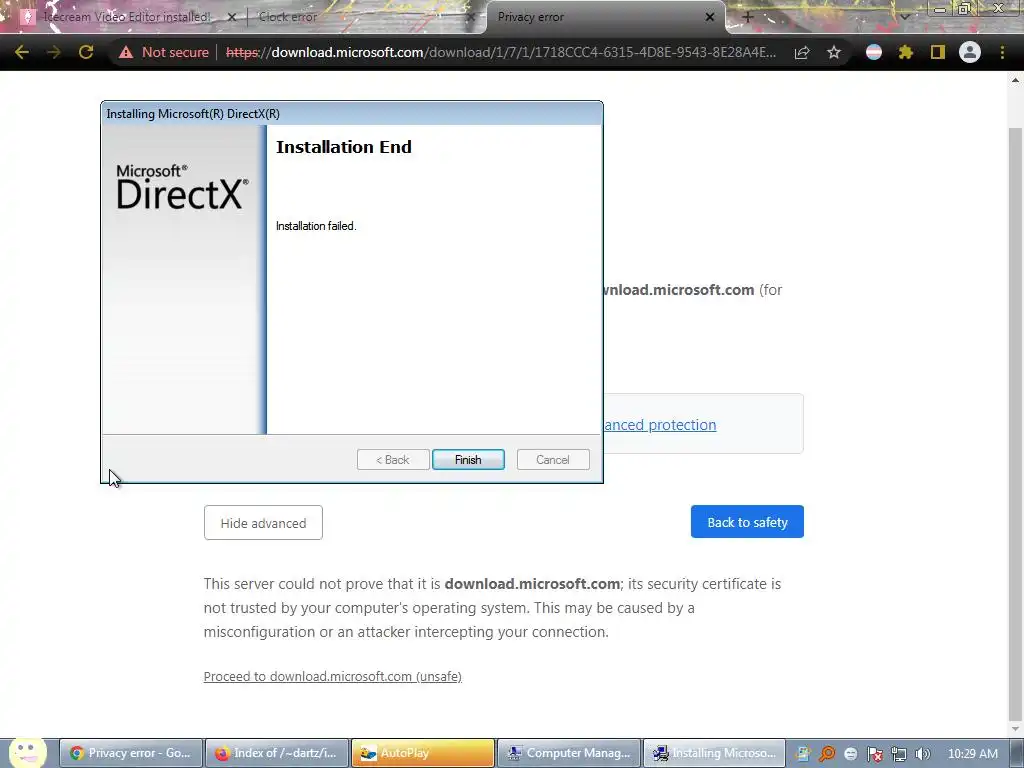
Task: Click Cancel in the DirectX installer
Action: click(553, 460)
